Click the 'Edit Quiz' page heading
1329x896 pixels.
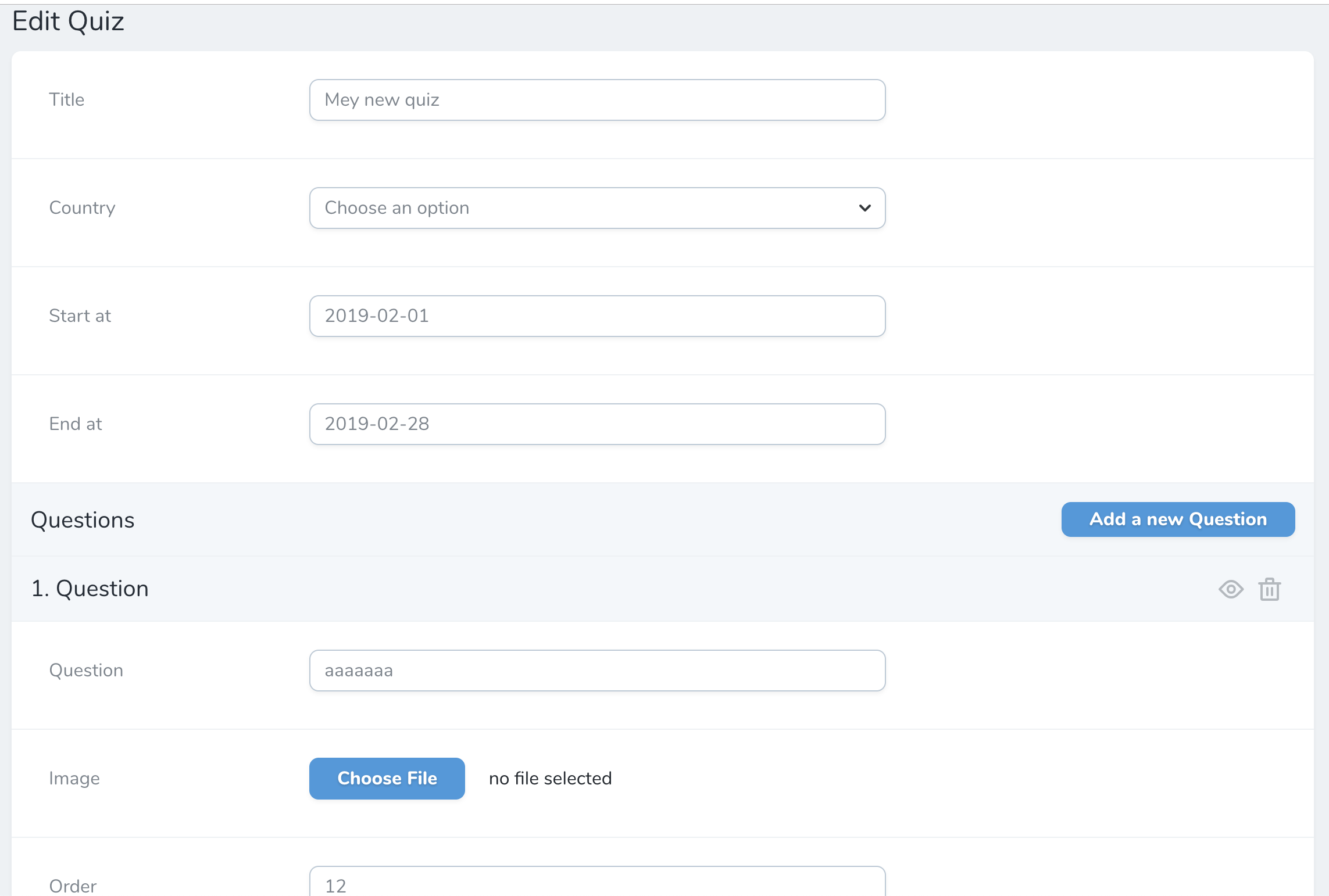(68, 21)
